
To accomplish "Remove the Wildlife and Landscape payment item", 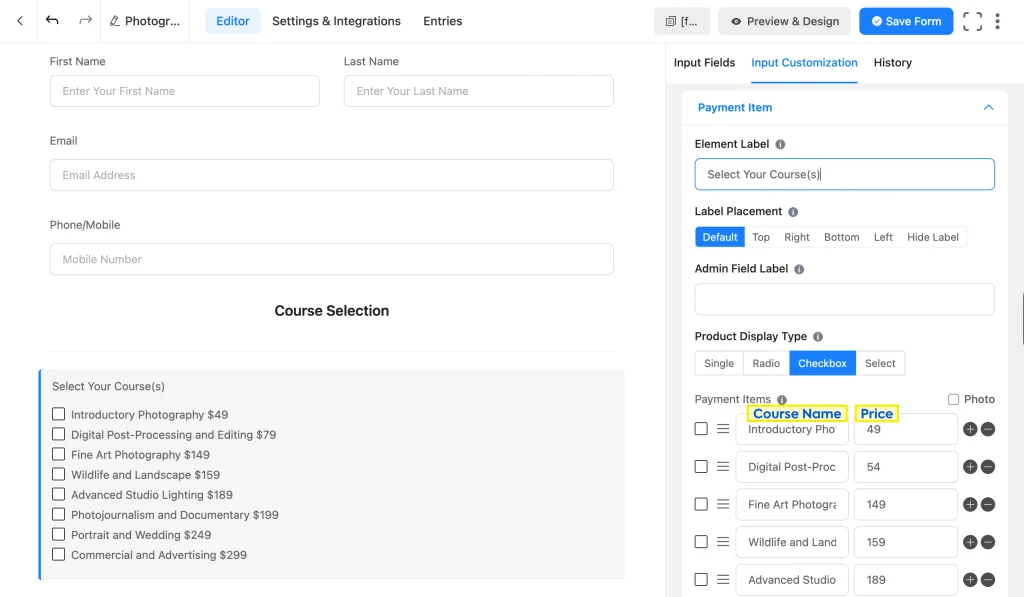I will [987, 542].
